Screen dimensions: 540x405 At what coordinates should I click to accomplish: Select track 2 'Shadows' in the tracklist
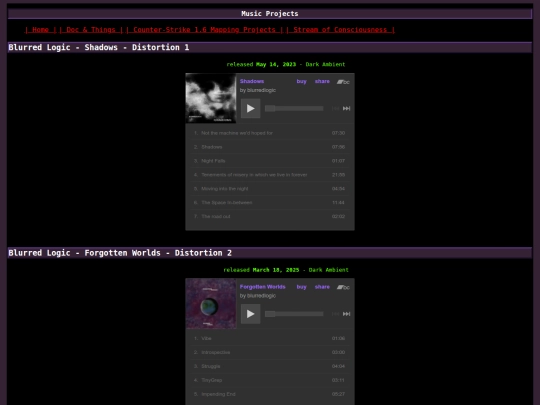270,147
